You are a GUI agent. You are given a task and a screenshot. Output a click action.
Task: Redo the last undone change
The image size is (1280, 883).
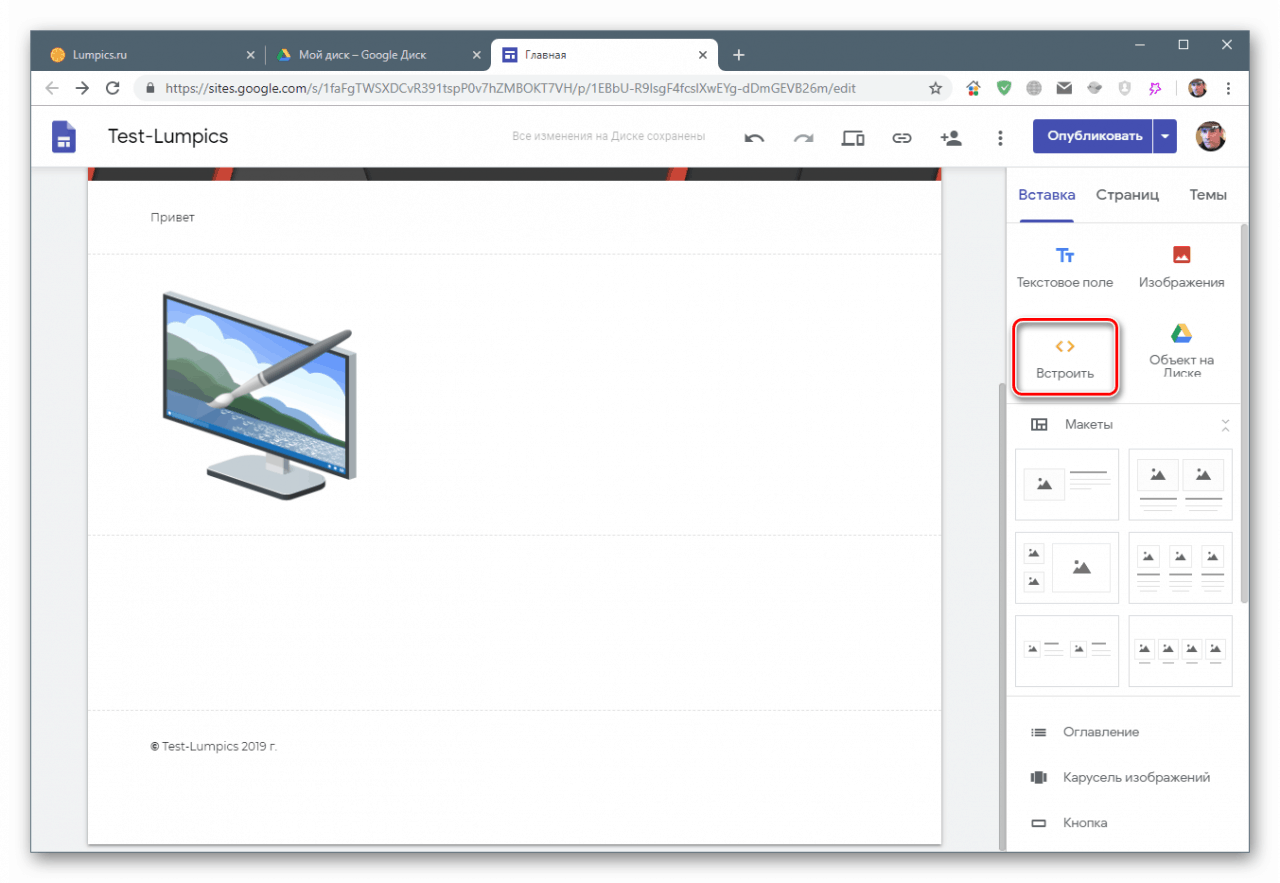coord(803,138)
